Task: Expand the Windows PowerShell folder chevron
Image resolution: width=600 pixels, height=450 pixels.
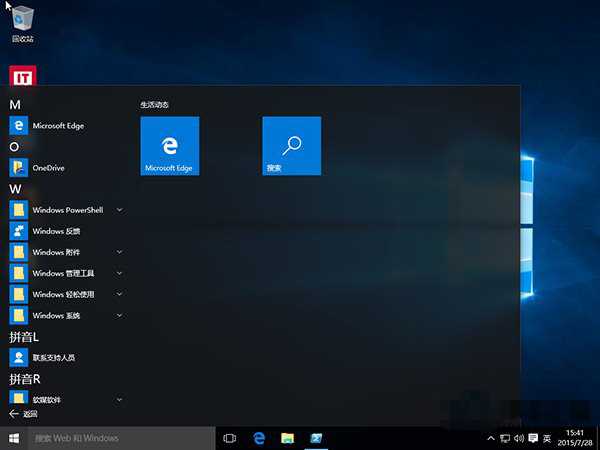Action: pos(119,210)
